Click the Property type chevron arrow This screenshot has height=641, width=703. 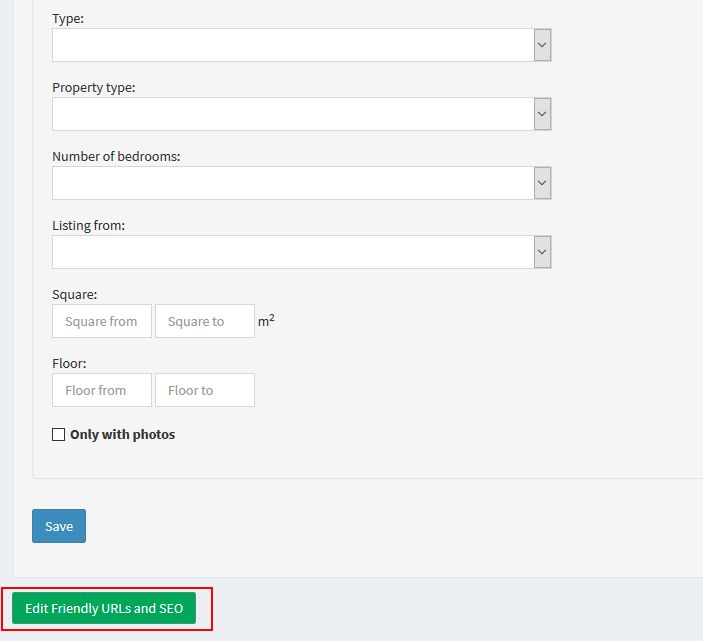[x=542, y=114]
